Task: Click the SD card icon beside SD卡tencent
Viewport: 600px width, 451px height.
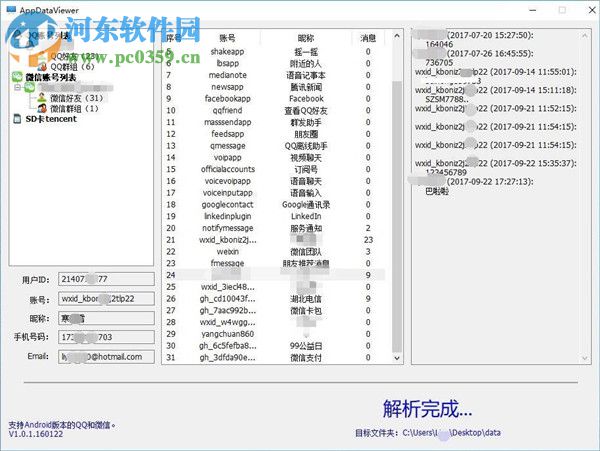Action: coord(17,119)
